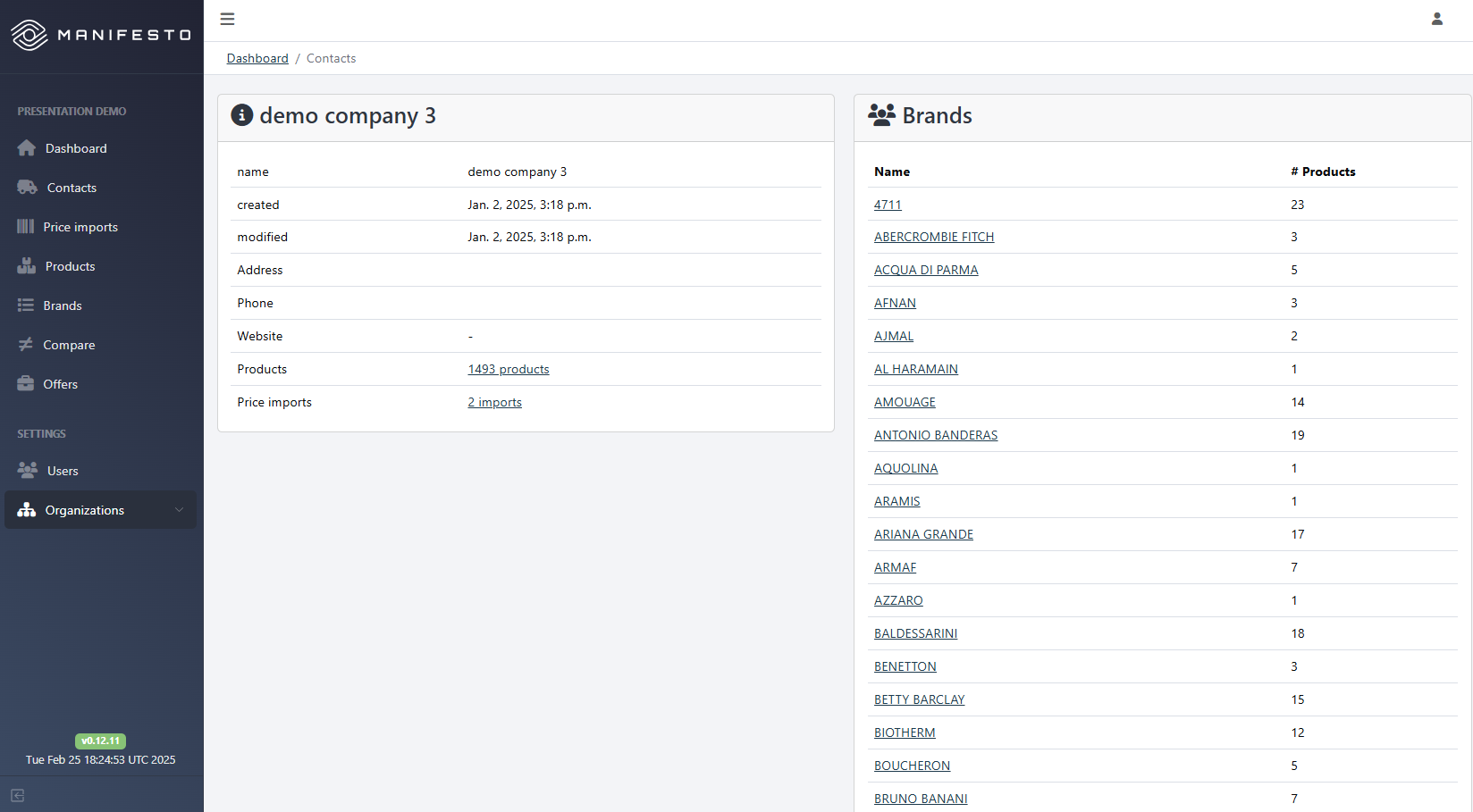Open the ACQUA DI PARMA brand
Image resolution: width=1473 pixels, height=812 pixels.
tap(926, 270)
